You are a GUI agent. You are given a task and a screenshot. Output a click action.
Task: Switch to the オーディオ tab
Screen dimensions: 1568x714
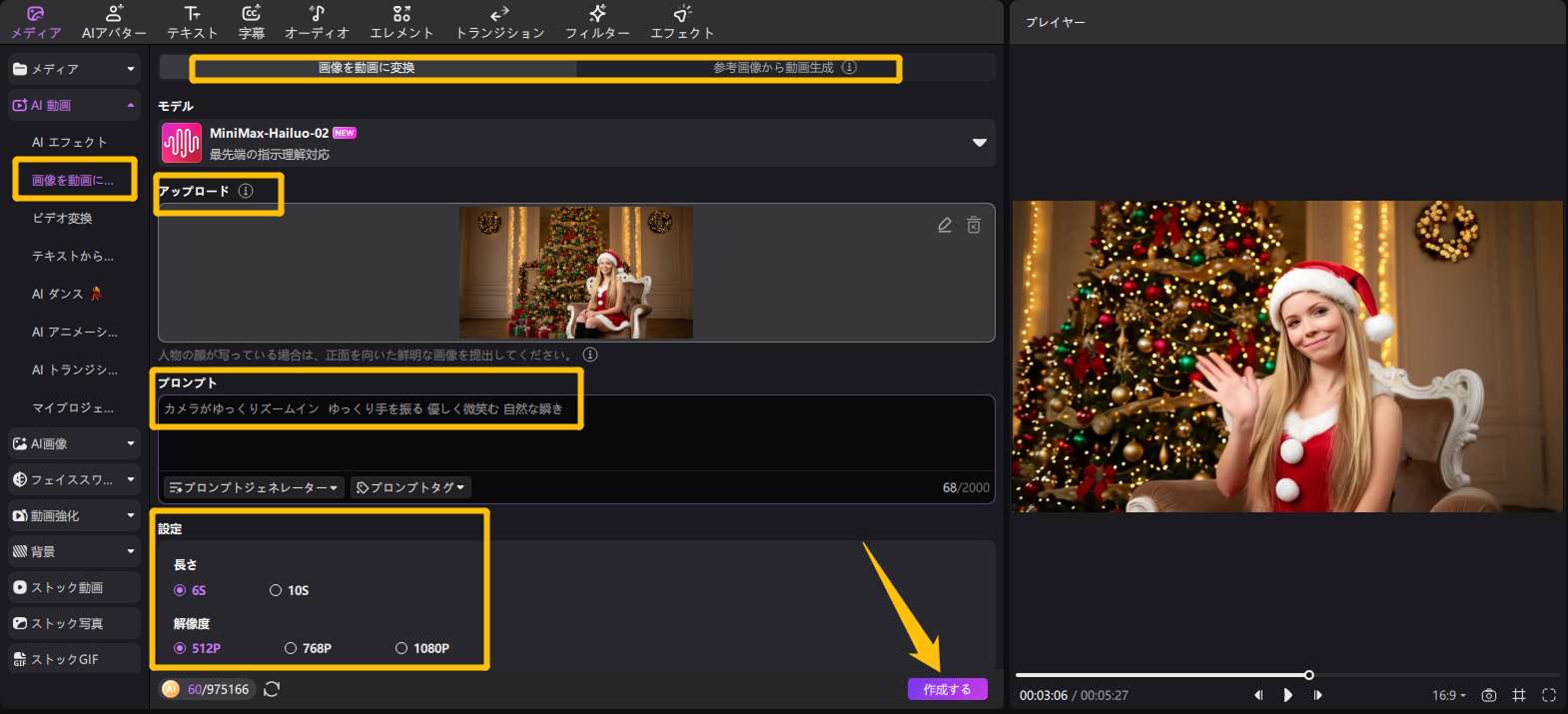[317, 22]
